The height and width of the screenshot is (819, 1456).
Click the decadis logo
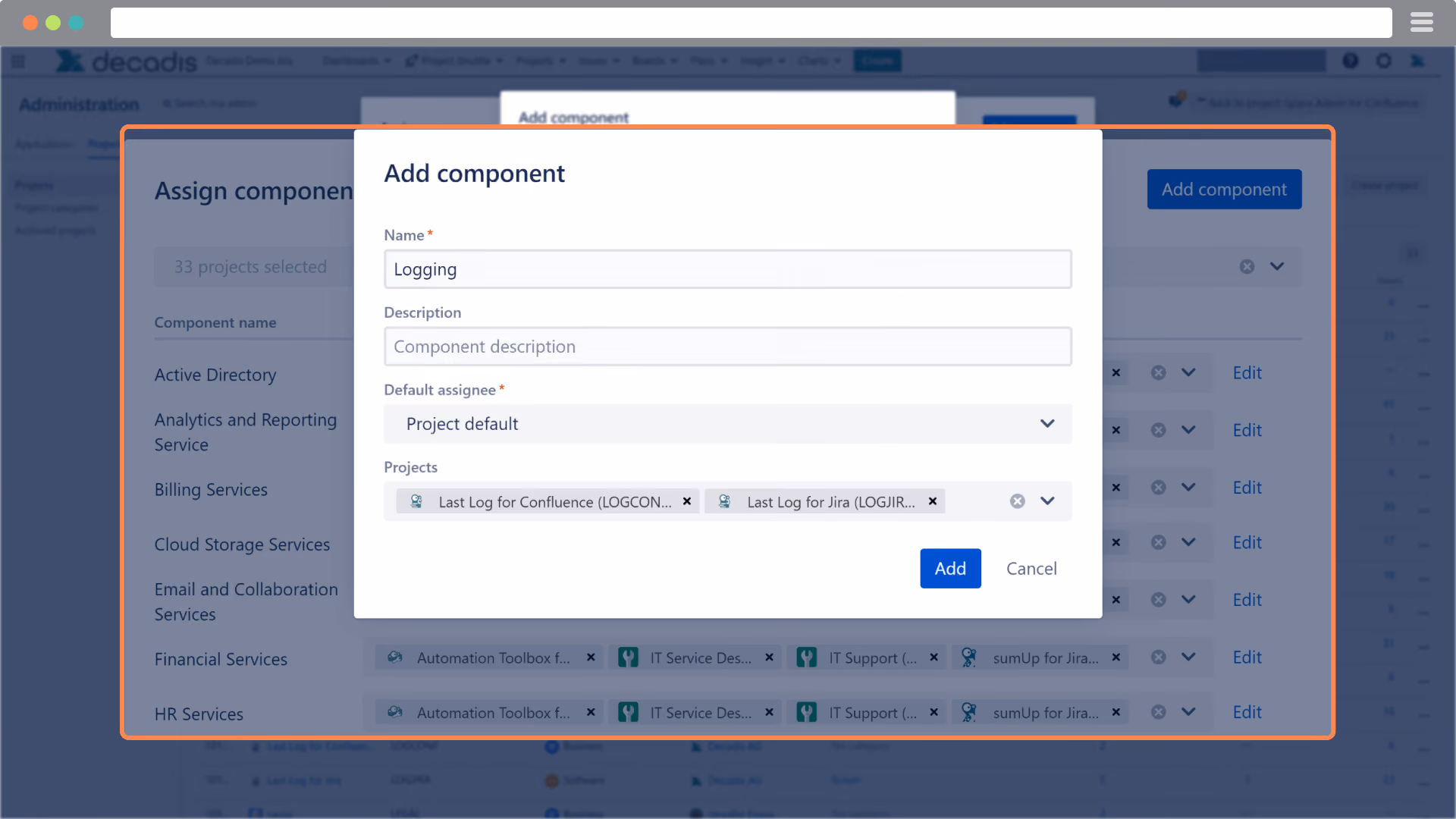(x=126, y=61)
